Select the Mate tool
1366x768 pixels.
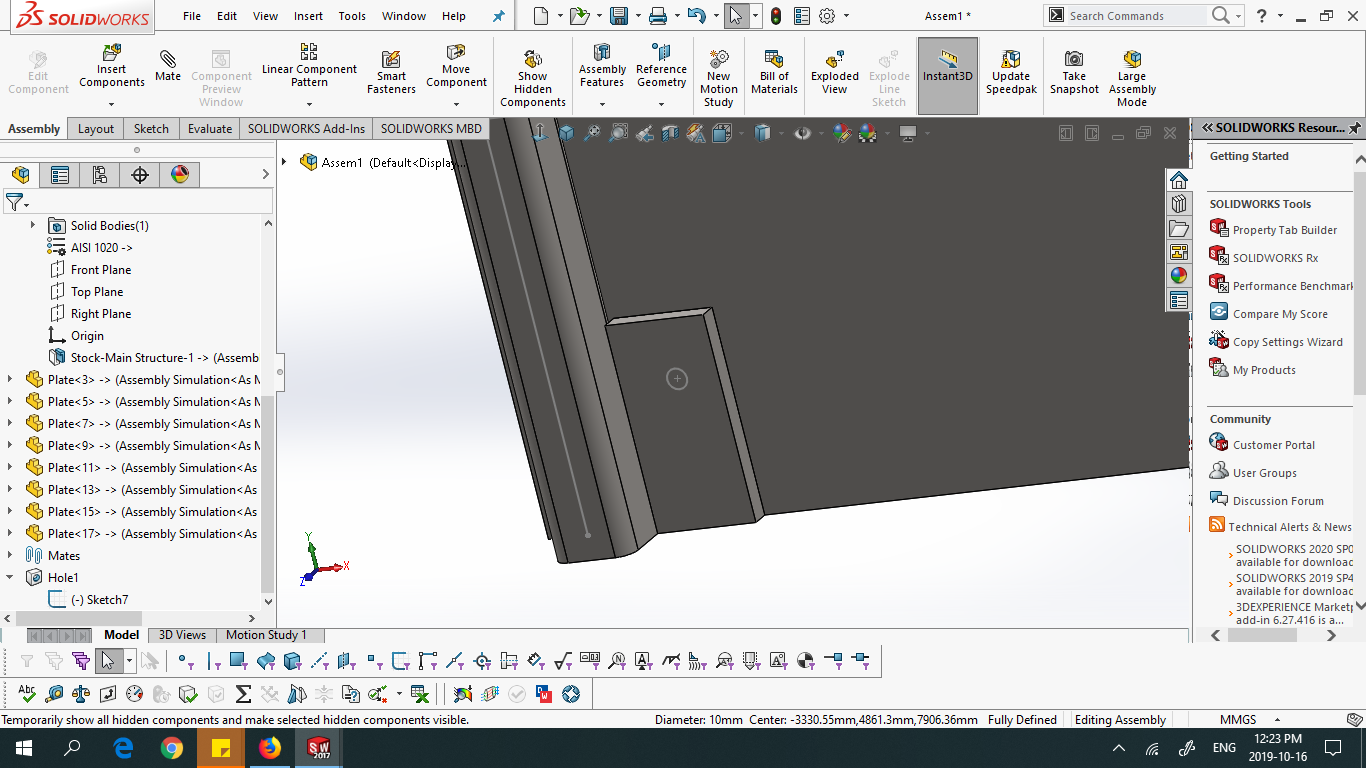point(168,64)
